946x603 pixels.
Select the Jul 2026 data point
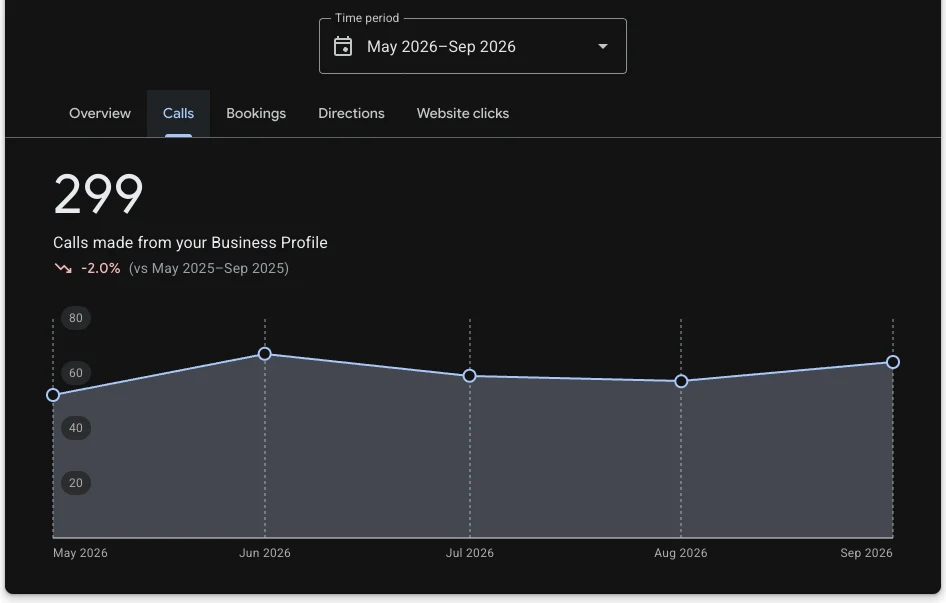click(469, 376)
